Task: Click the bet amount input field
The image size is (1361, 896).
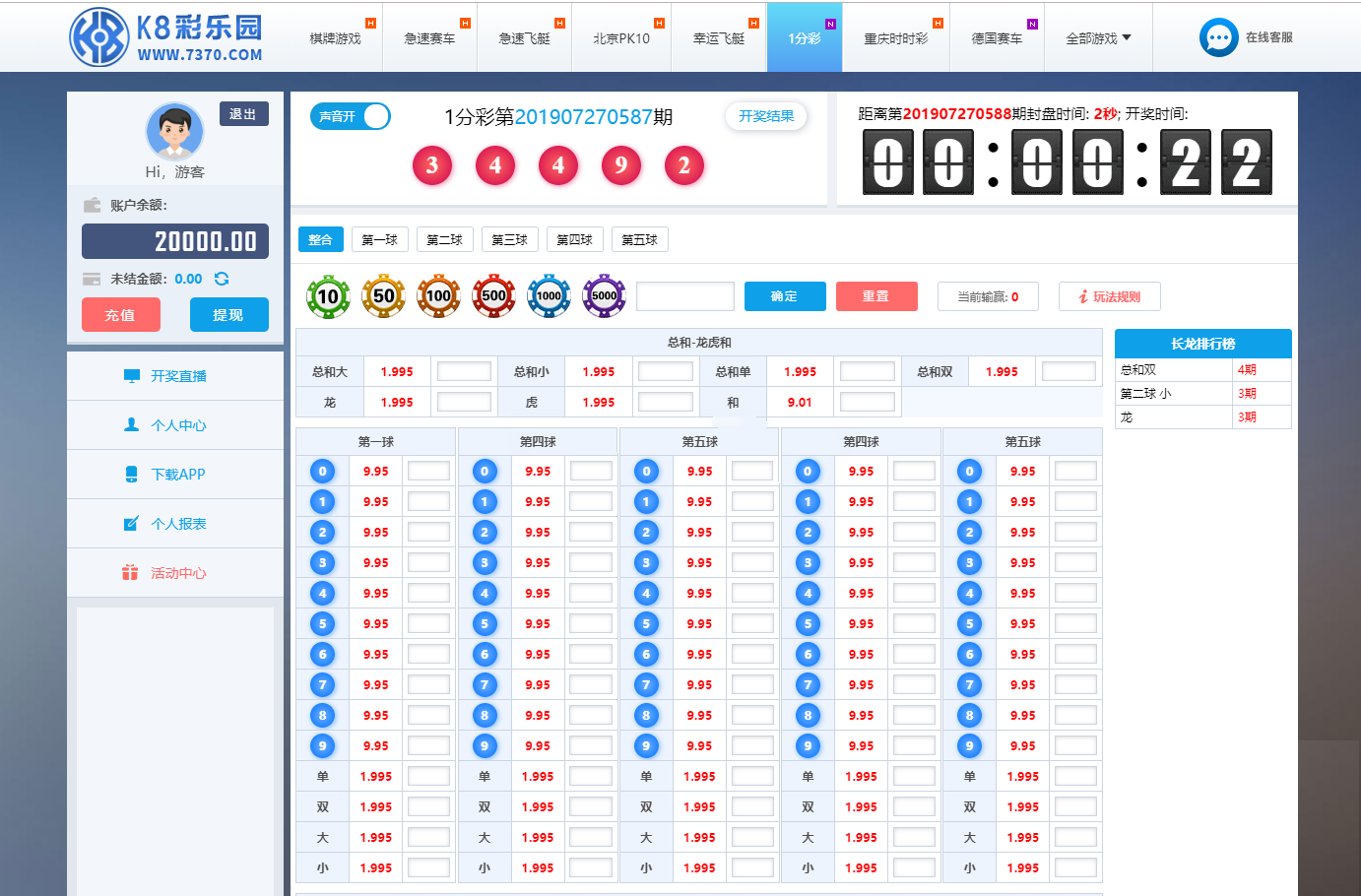Action: coord(685,296)
